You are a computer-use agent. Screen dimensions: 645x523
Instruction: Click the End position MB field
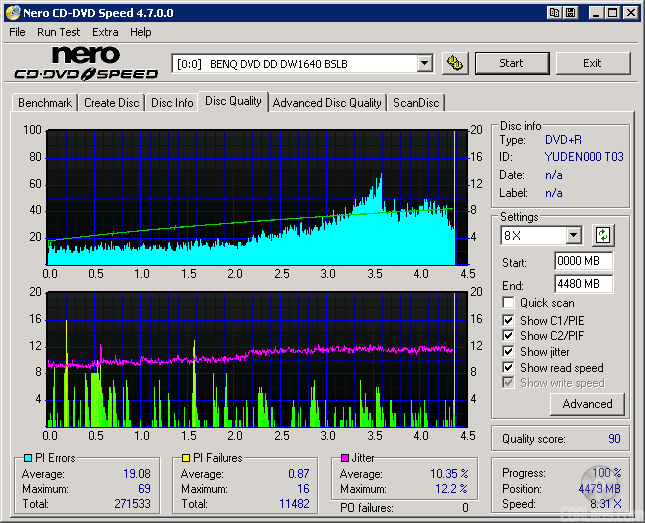pyautogui.click(x=583, y=284)
